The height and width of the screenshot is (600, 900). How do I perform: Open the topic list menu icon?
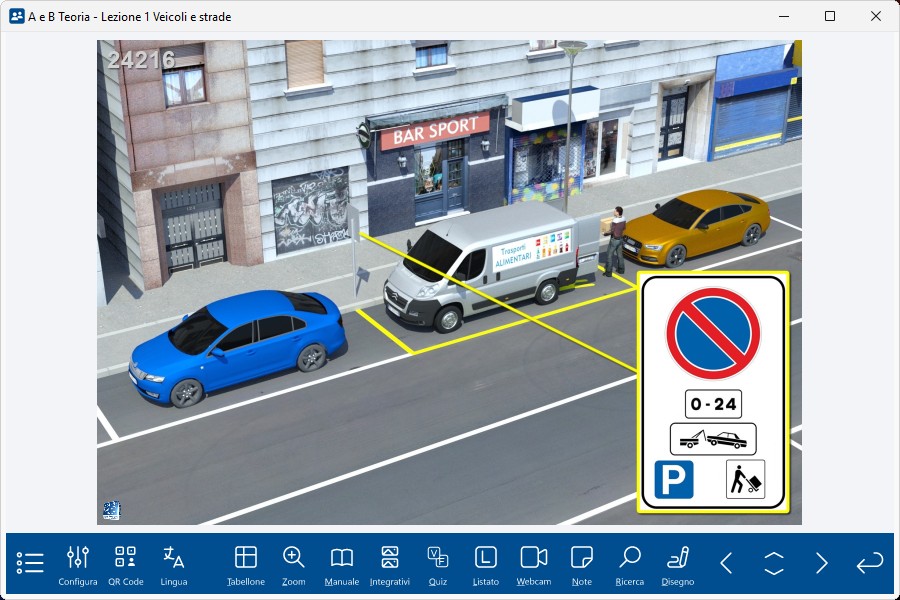click(x=30, y=563)
